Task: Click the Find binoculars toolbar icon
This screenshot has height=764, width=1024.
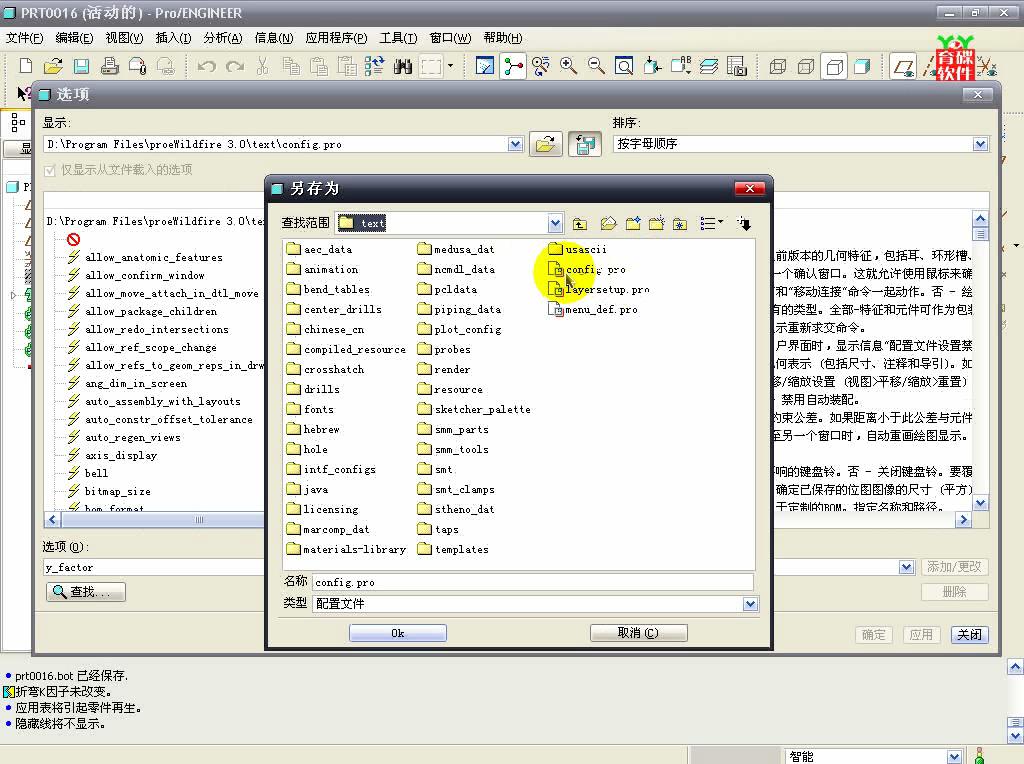Action: pos(403,66)
